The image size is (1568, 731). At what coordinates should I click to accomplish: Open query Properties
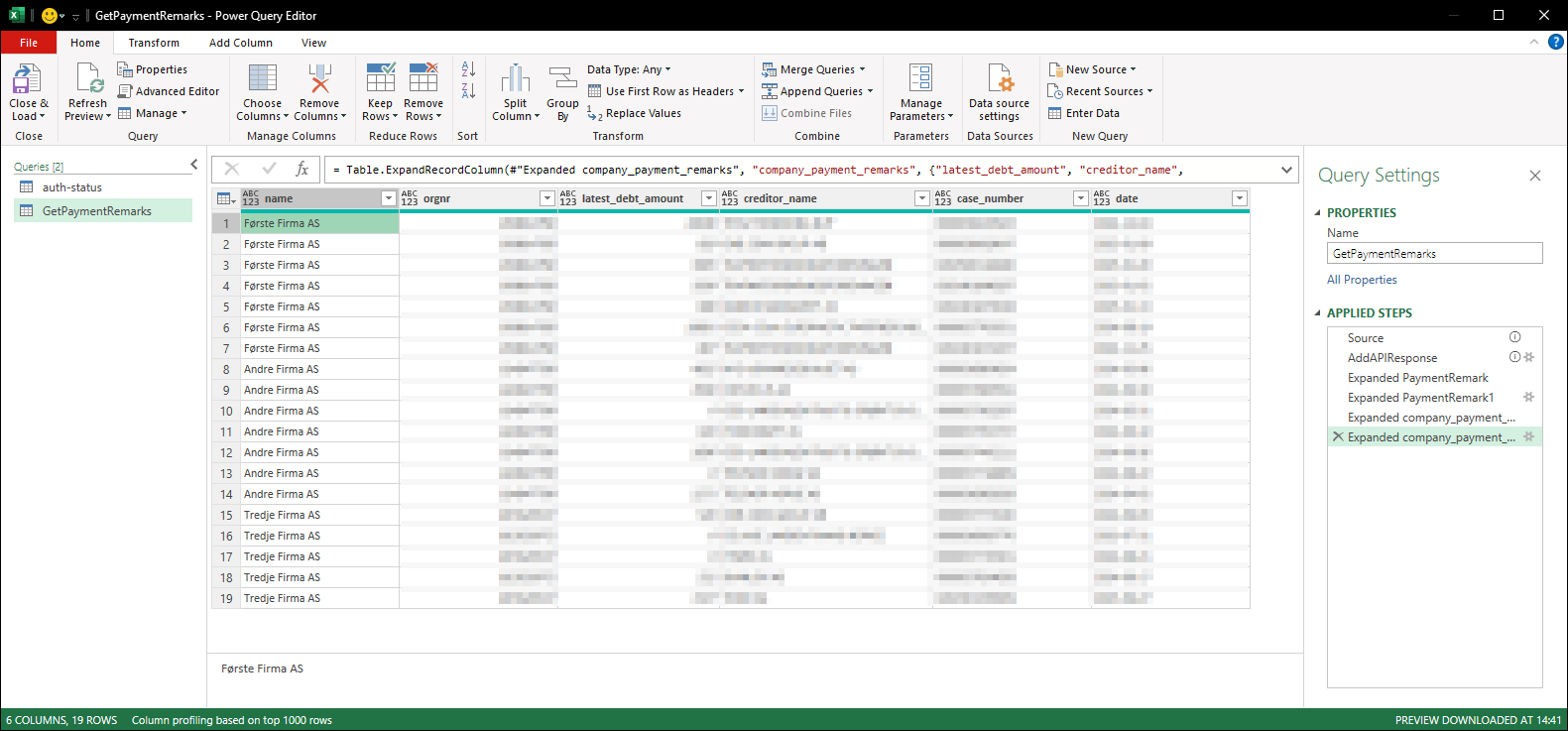point(153,69)
